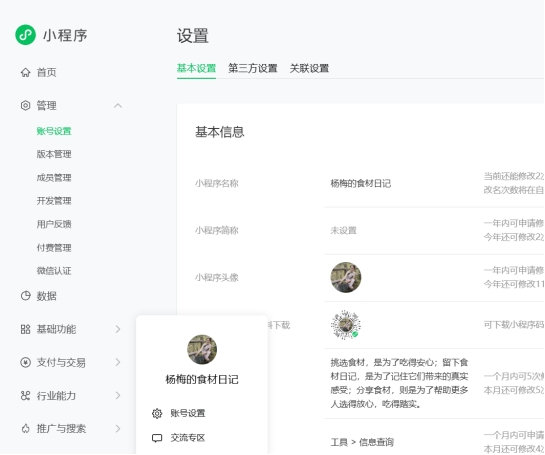This screenshot has height=455, width=545.
Task: Click the 推广与搜索 flame icon
Action: click(x=25, y=429)
